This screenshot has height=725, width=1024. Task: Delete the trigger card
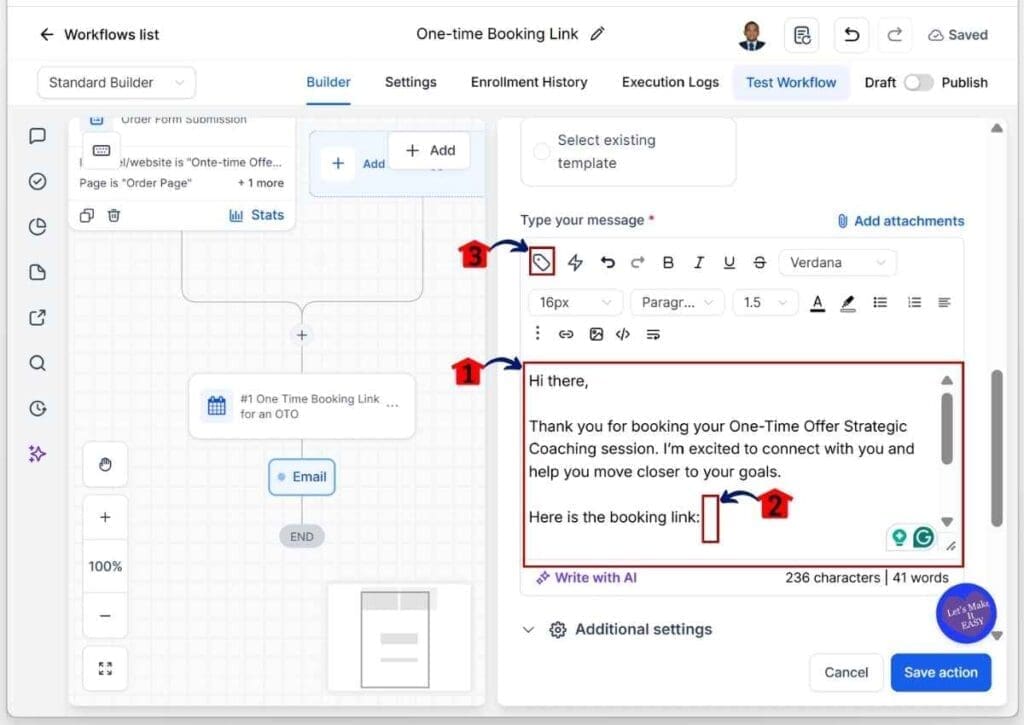pos(114,215)
